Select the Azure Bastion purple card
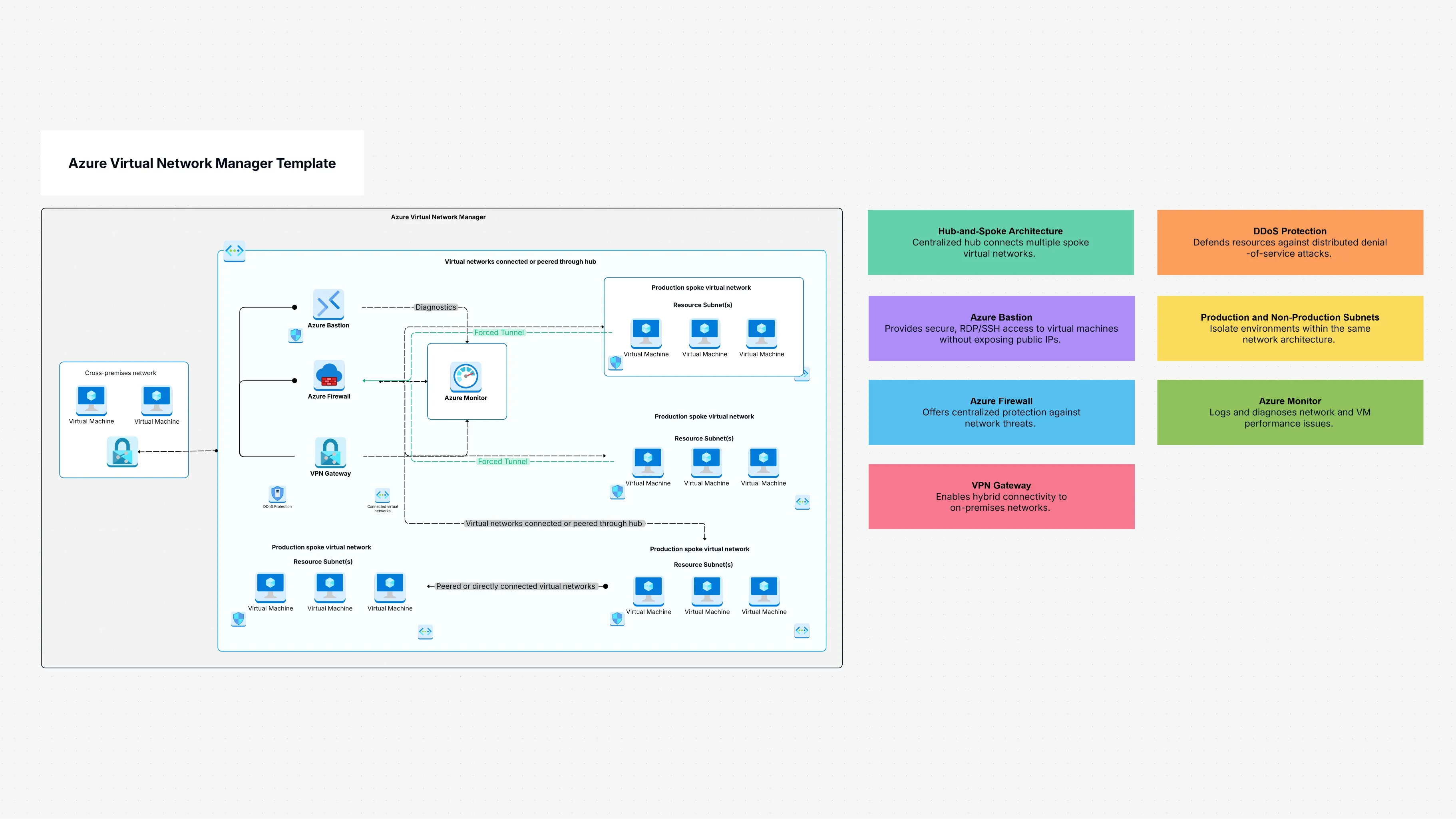Viewport: 1456px width, 819px height. [x=1001, y=328]
